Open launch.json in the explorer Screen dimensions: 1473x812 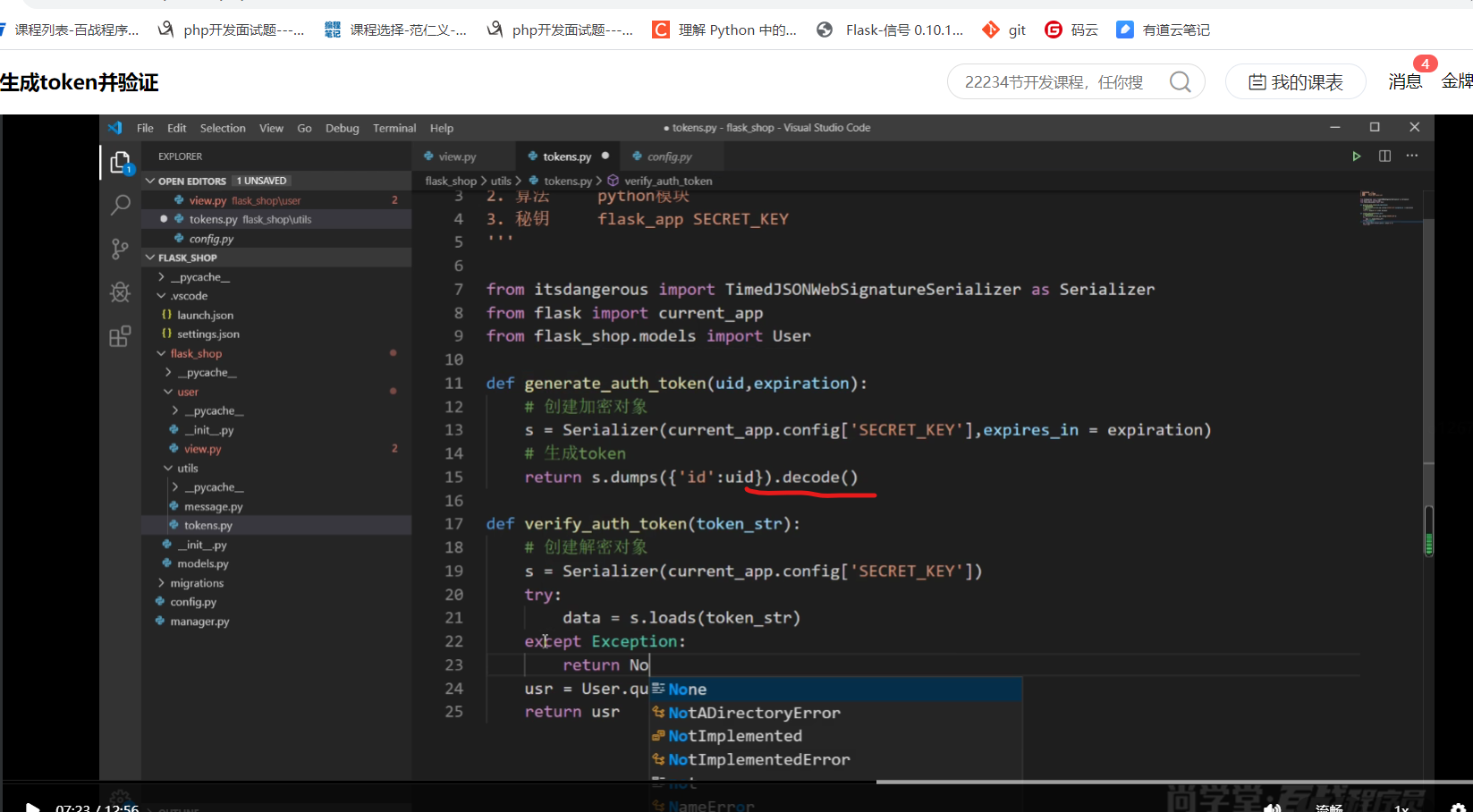click(205, 316)
